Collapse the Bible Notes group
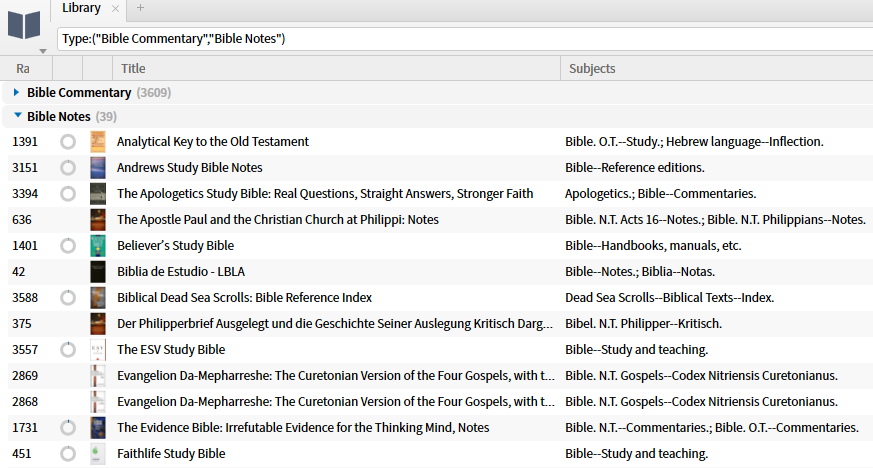 tap(17, 117)
